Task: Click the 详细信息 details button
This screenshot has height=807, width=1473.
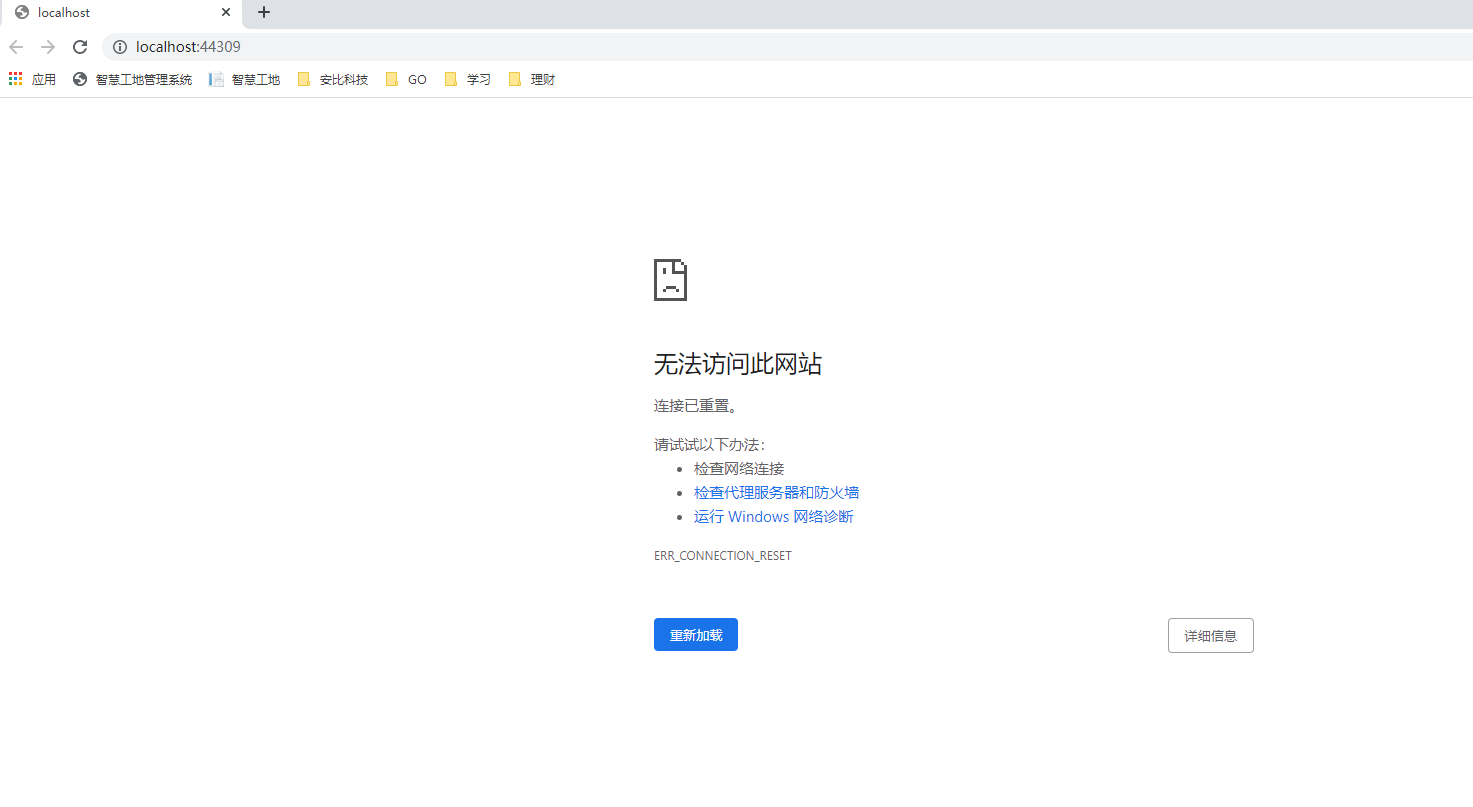Action: (1210, 635)
